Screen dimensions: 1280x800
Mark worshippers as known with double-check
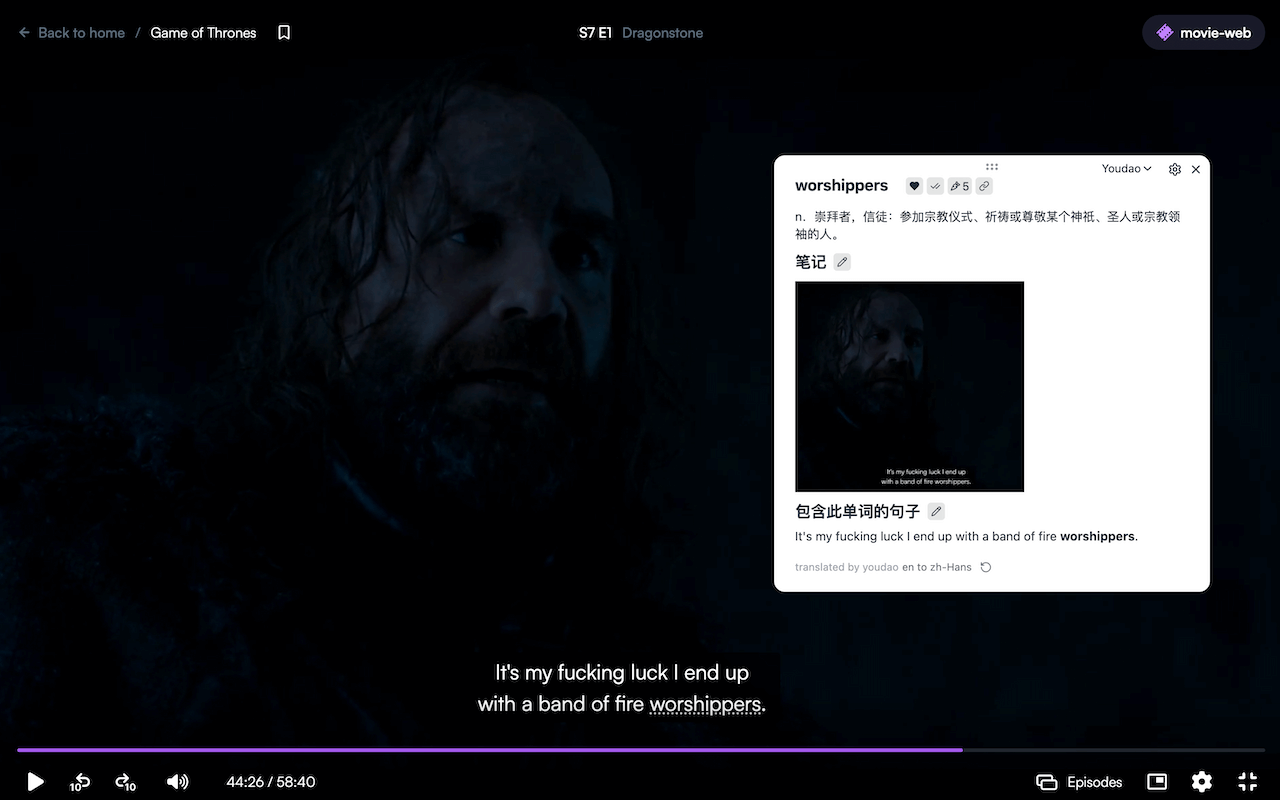935,186
